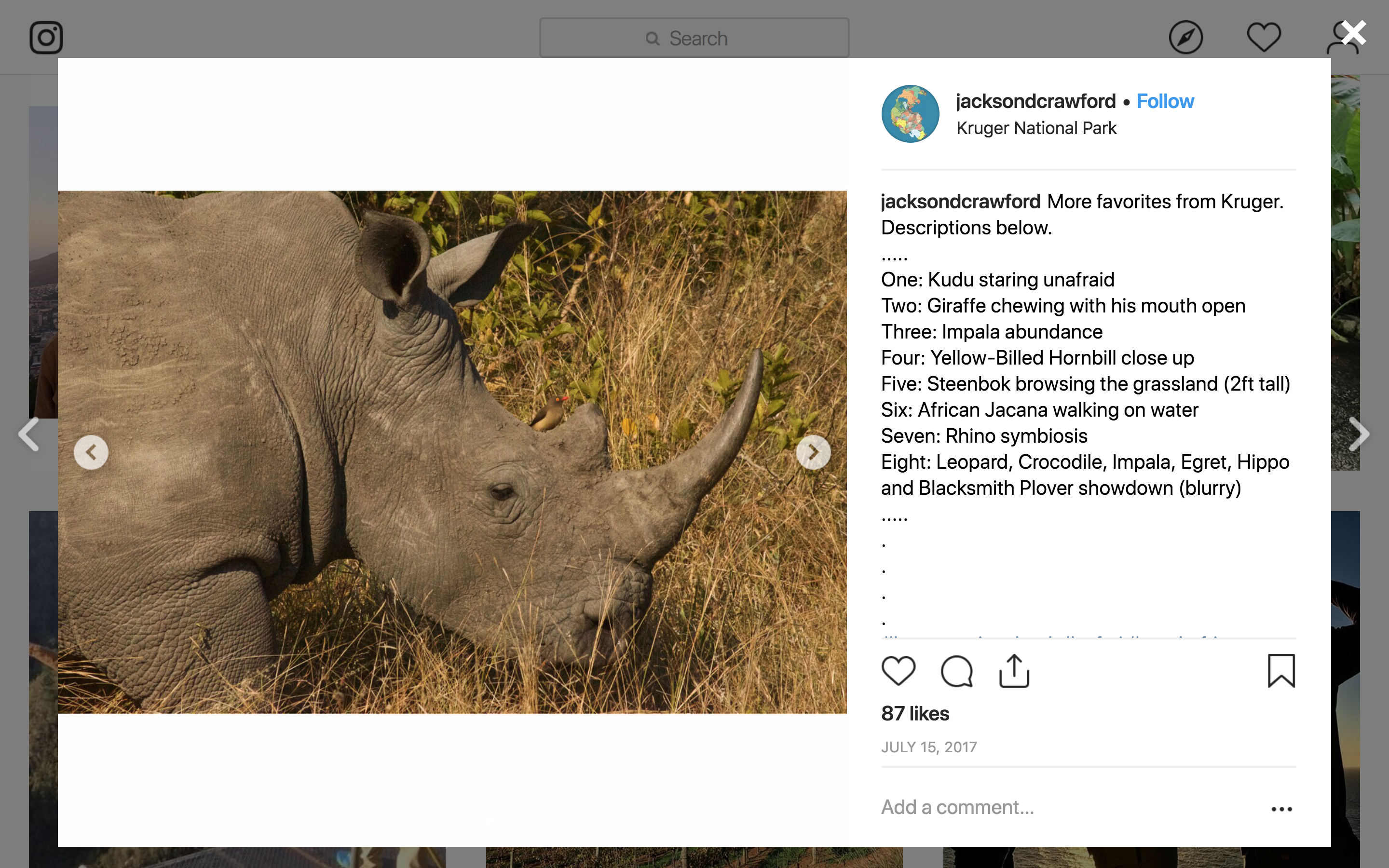Viewport: 1389px width, 868px height.
Task: Save post with bookmark icon
Action: point(1281,670)
